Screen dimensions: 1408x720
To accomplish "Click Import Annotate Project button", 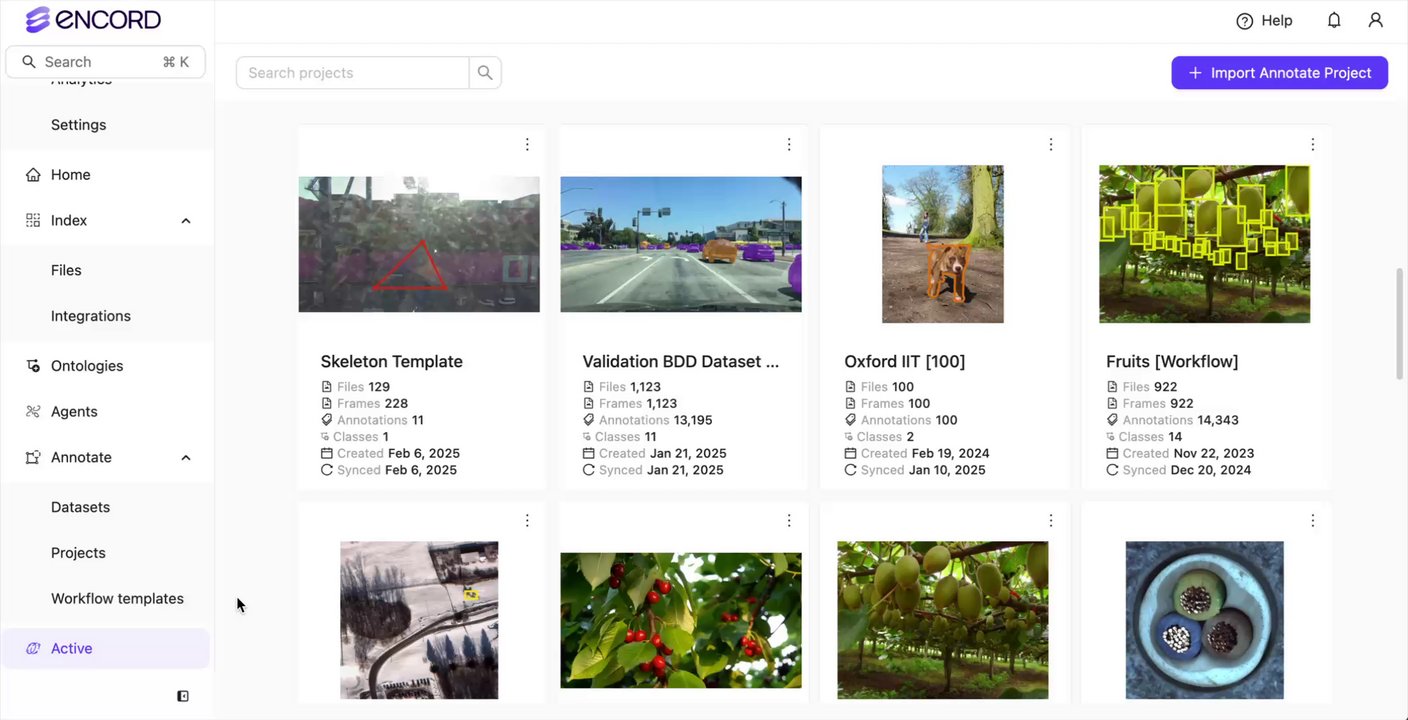I will pos(1280,73).
